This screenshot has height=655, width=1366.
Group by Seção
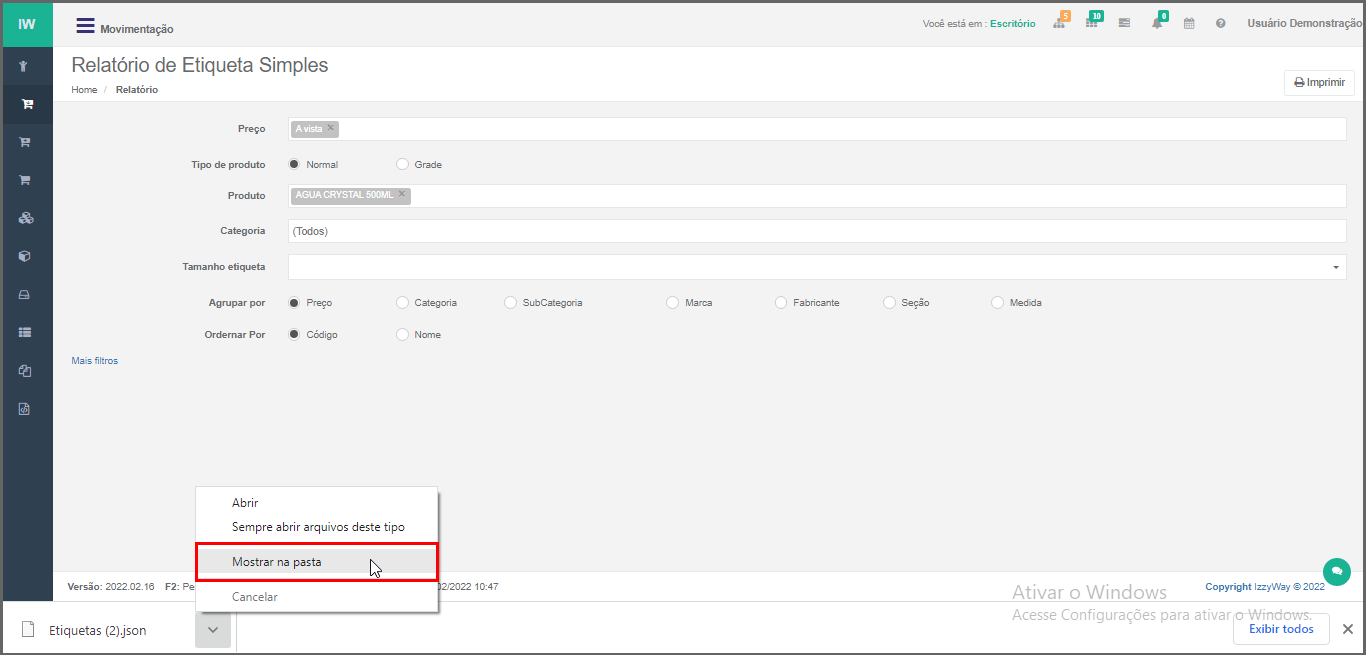pos(890,302)
